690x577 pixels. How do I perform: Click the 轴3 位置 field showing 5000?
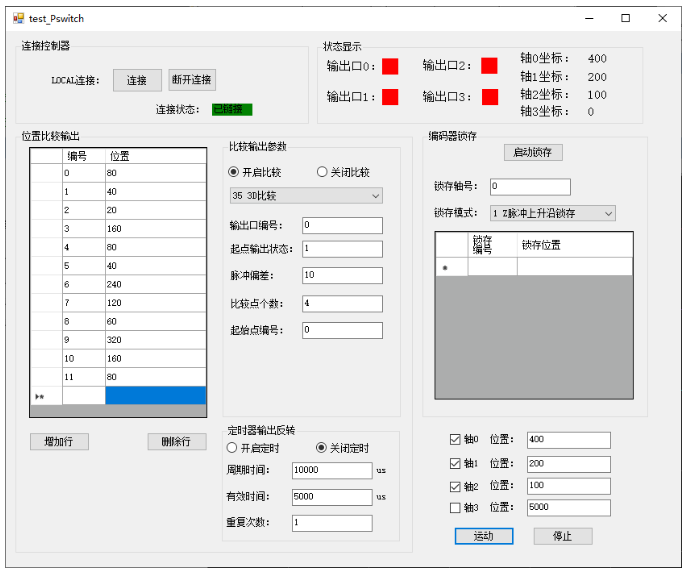(569, 507)
